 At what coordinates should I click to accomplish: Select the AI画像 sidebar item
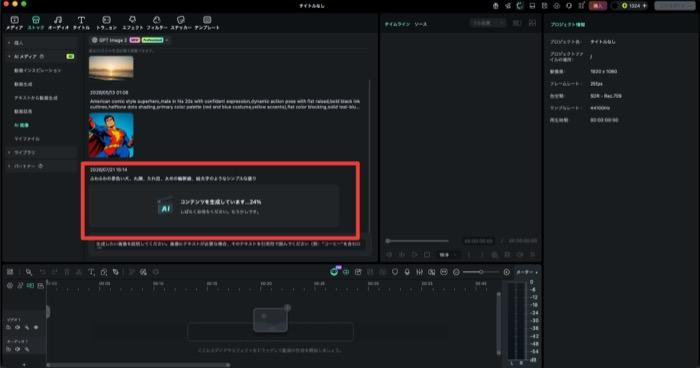[x=21, y=125]
